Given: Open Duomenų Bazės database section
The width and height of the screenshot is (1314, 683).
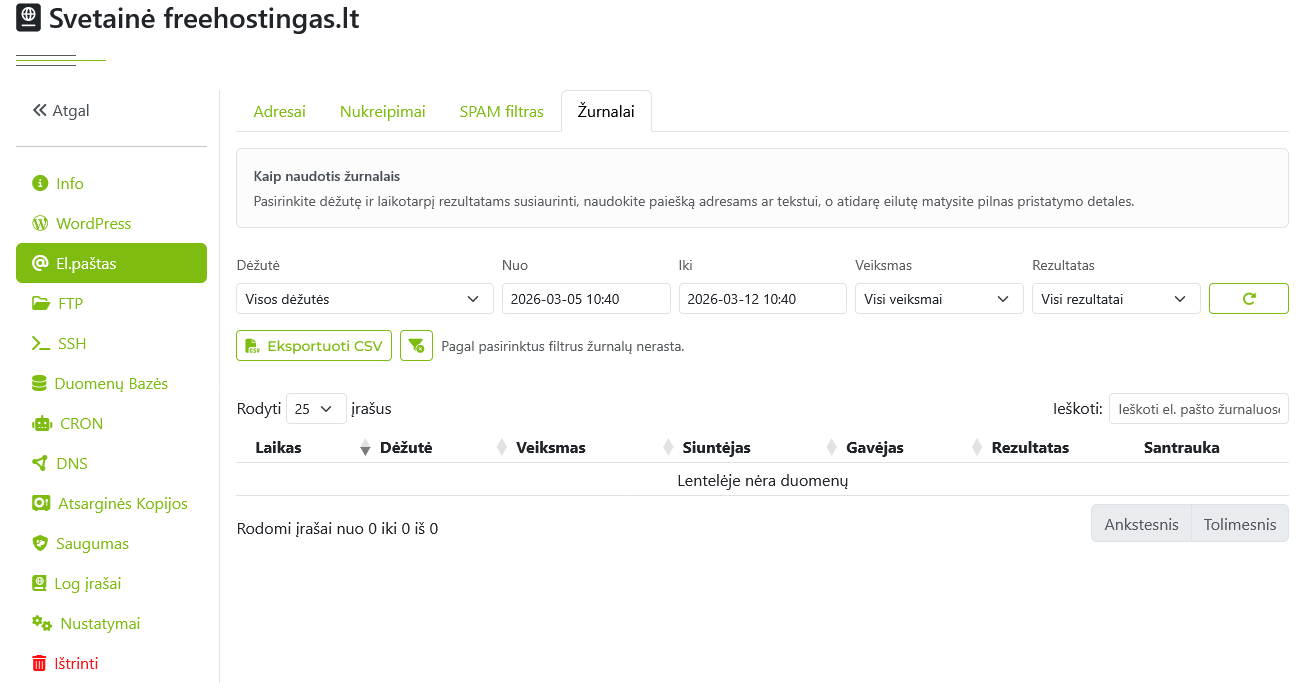Looking at the screenshot, I should coord(110,384).
